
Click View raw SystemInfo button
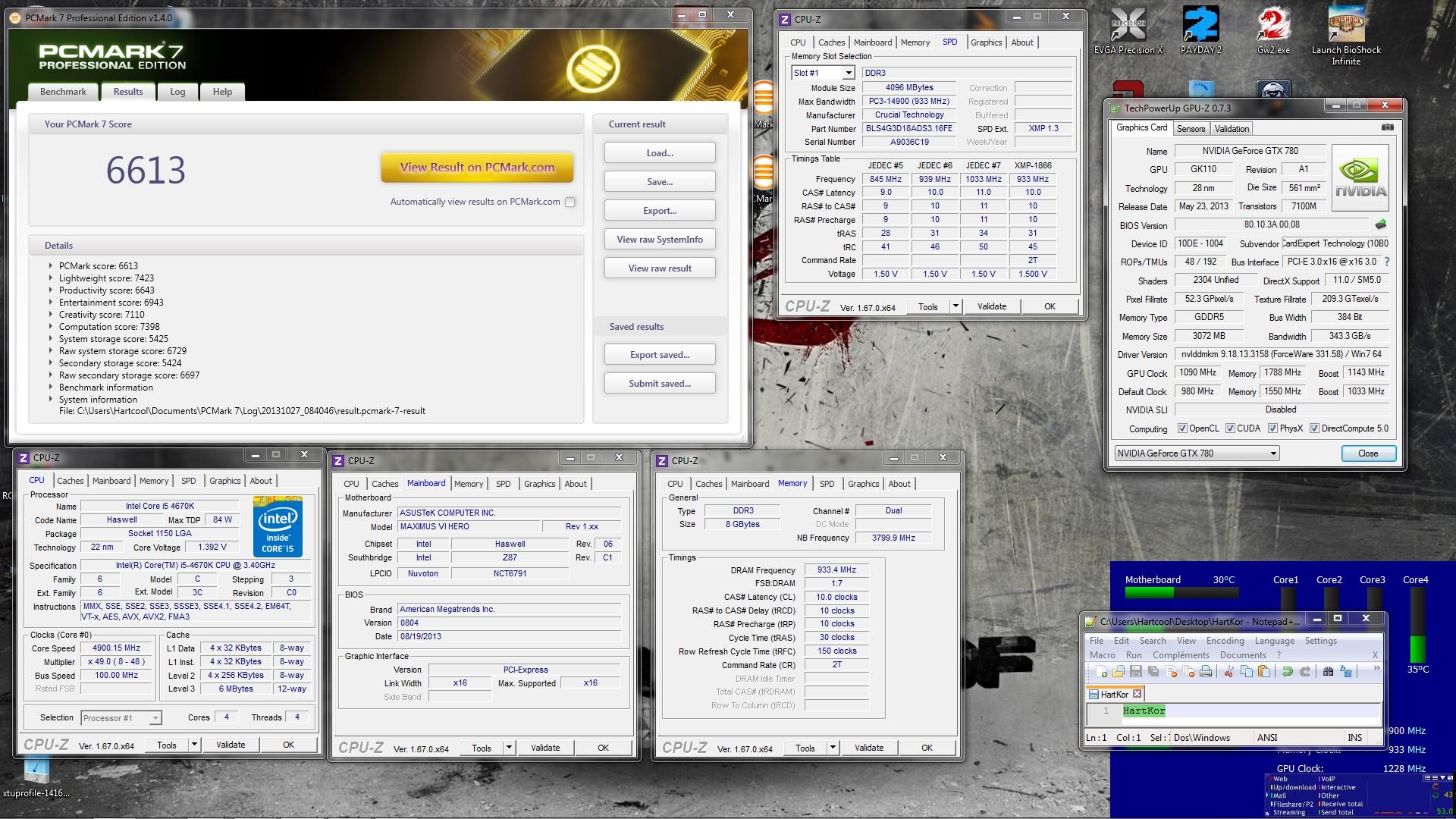click(660, 240)
